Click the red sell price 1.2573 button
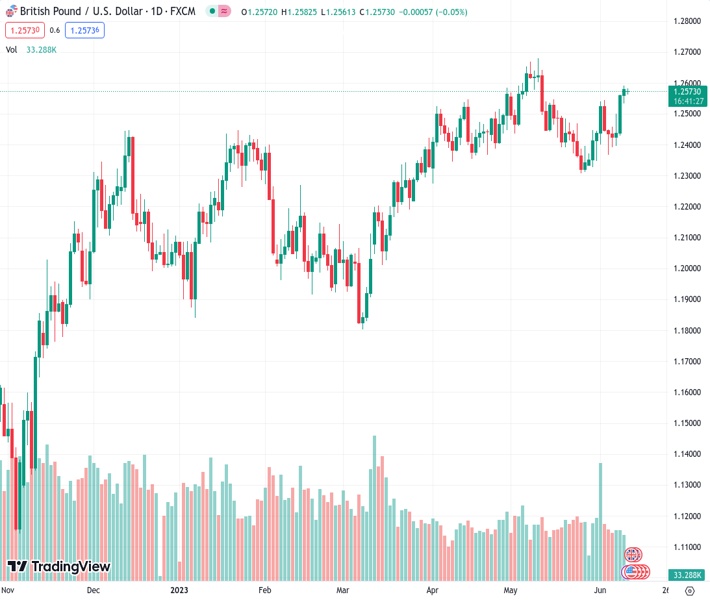 click(x=22, y=30)
